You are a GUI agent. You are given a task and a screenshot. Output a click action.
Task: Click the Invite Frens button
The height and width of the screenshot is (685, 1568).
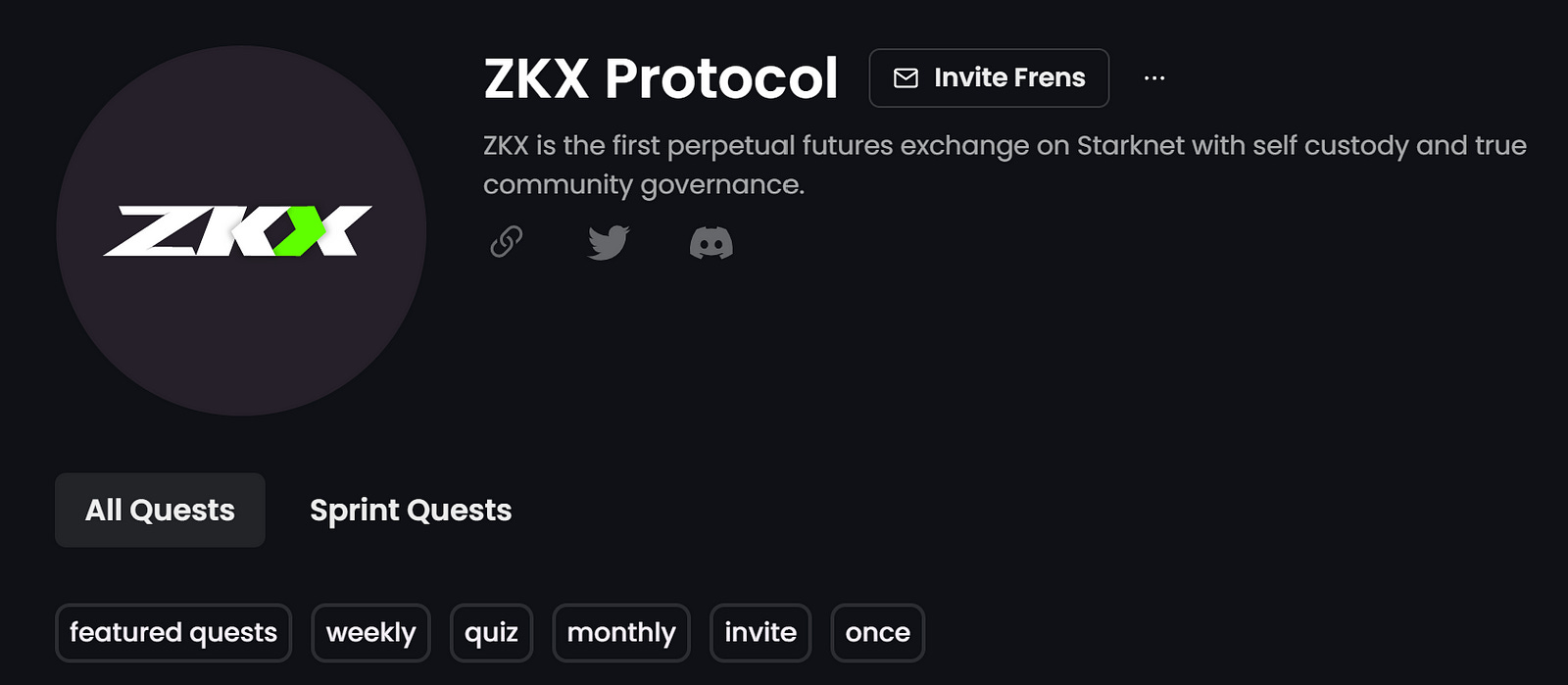[988, 76]
